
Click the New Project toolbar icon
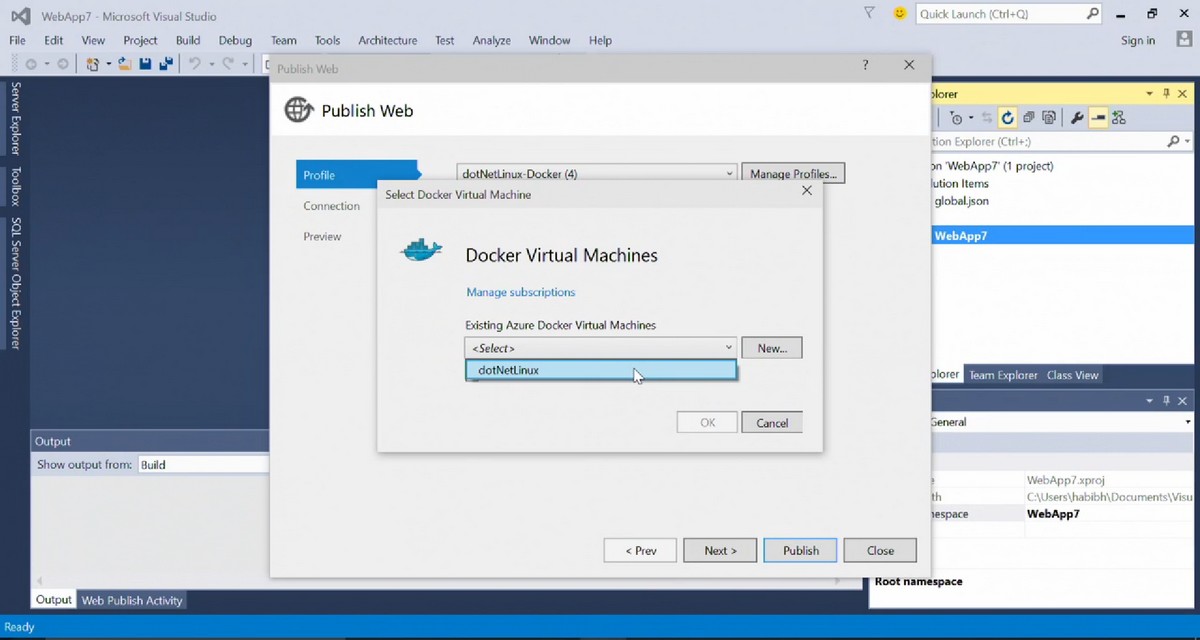click(x=92, y=64)
